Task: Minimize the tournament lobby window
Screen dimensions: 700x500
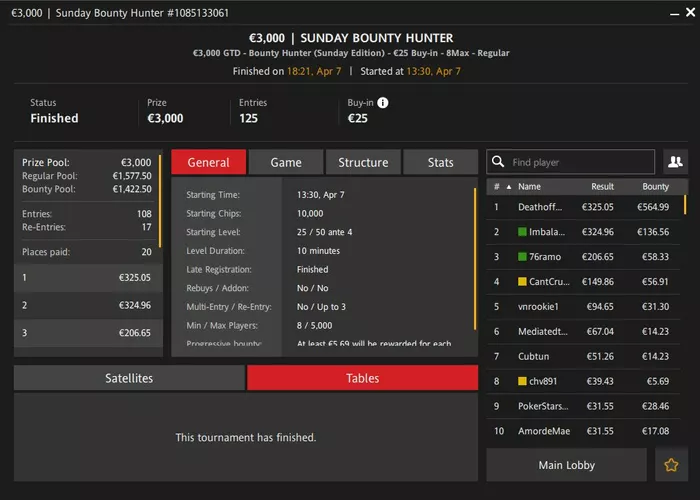Action: pyautogui.click(x=674, y=14)
